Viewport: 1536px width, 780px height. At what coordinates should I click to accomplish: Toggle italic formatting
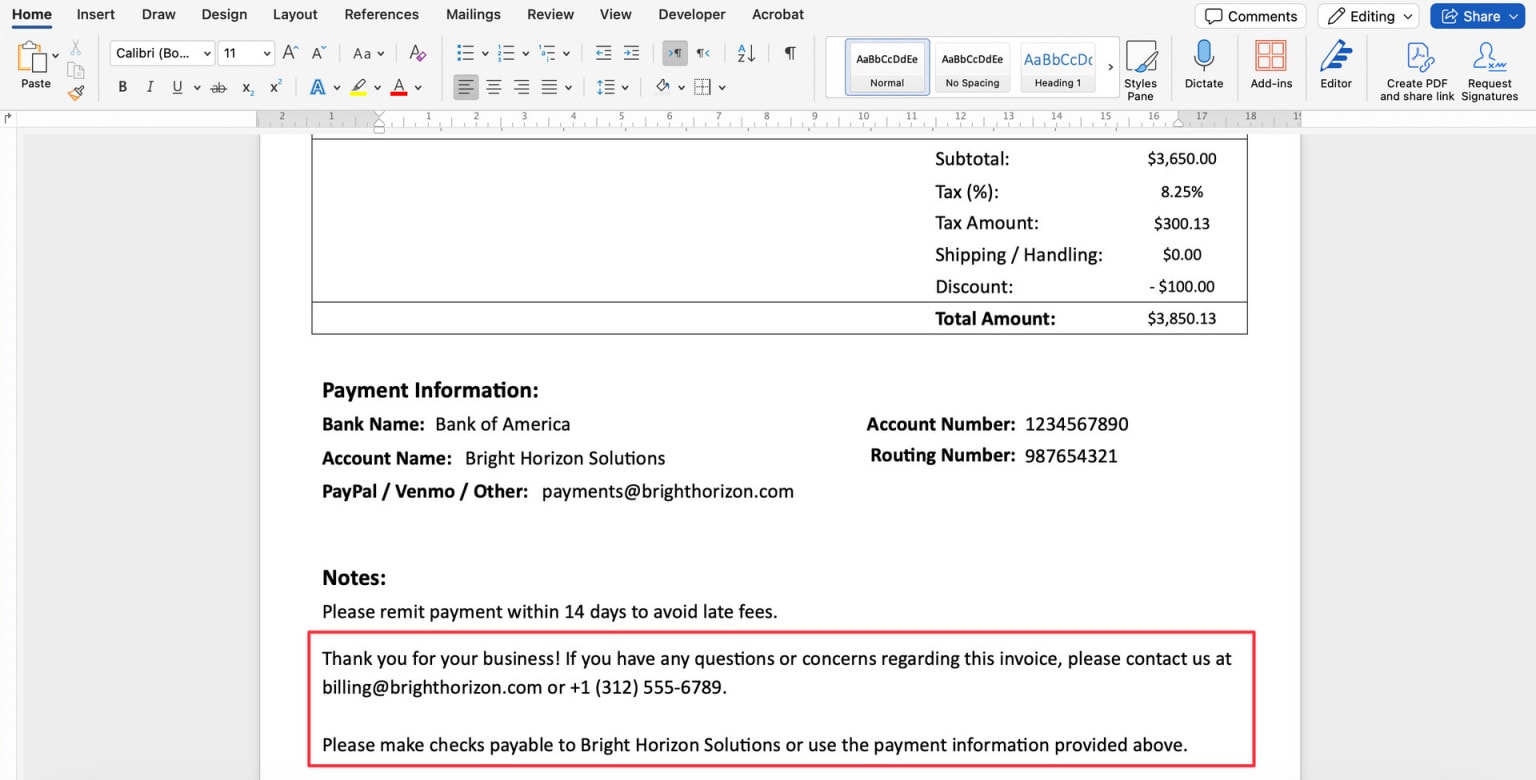(x=148, y=87)
